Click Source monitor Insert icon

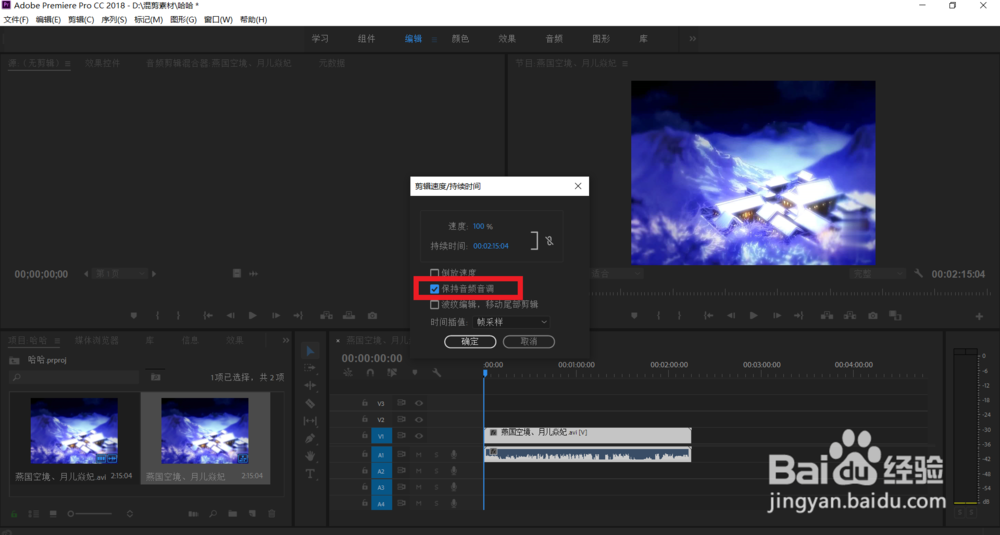coord(326,316)
